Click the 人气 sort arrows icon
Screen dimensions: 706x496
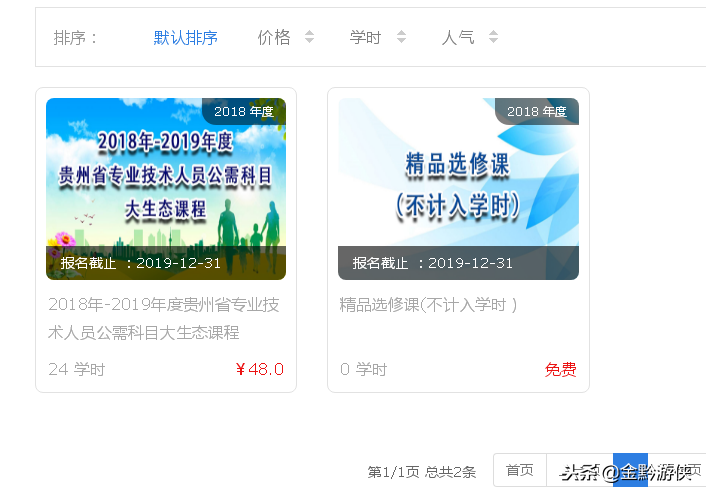(493, 36)
